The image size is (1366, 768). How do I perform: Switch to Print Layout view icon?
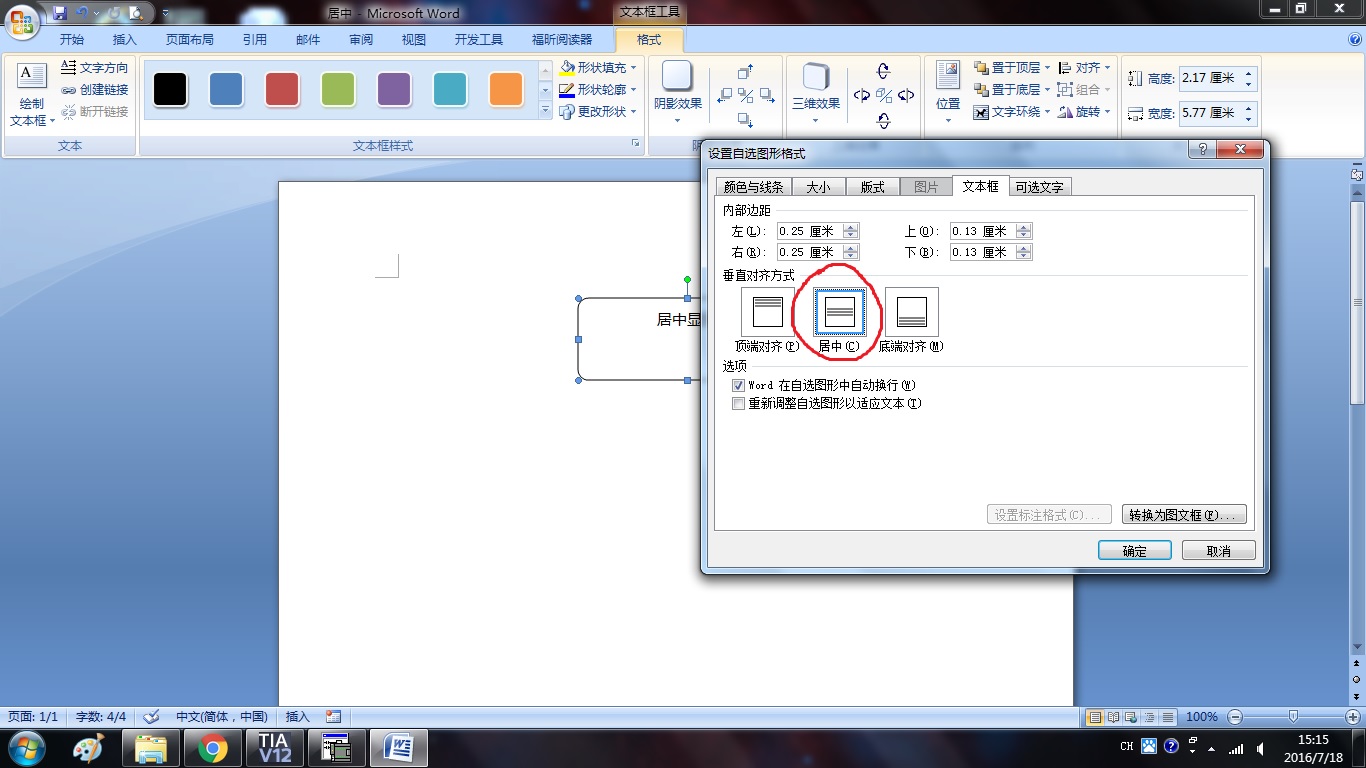point(1095,717)
